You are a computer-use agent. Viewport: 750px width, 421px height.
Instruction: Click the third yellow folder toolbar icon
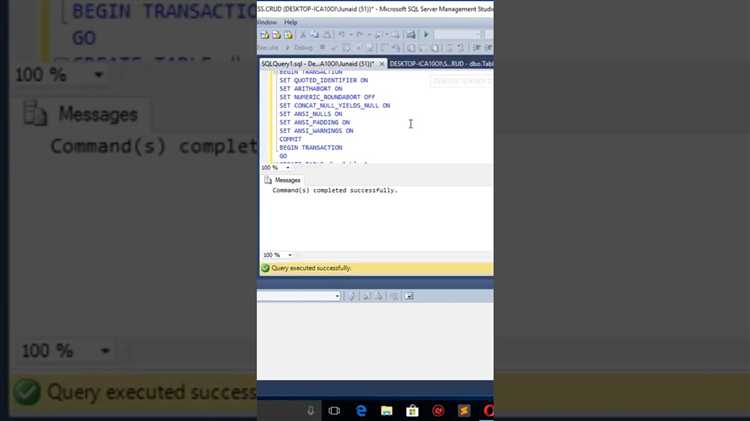coord(288,35)
